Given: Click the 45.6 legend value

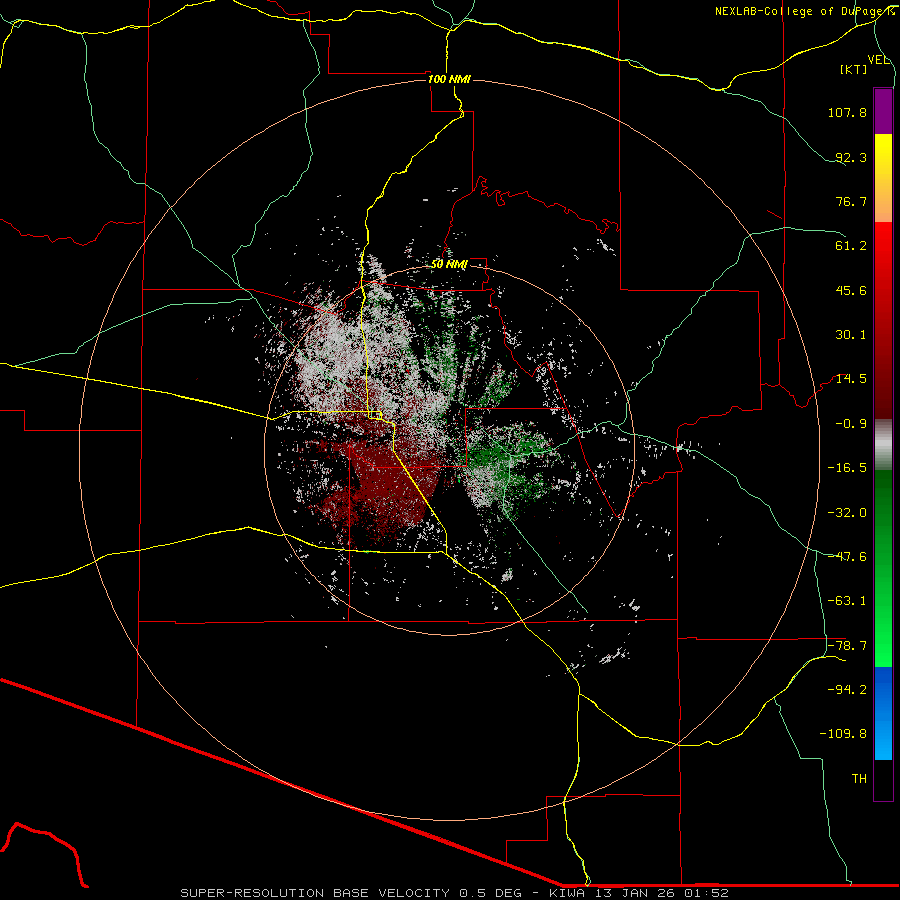Looking at the screenshot, I should point(851,290).
